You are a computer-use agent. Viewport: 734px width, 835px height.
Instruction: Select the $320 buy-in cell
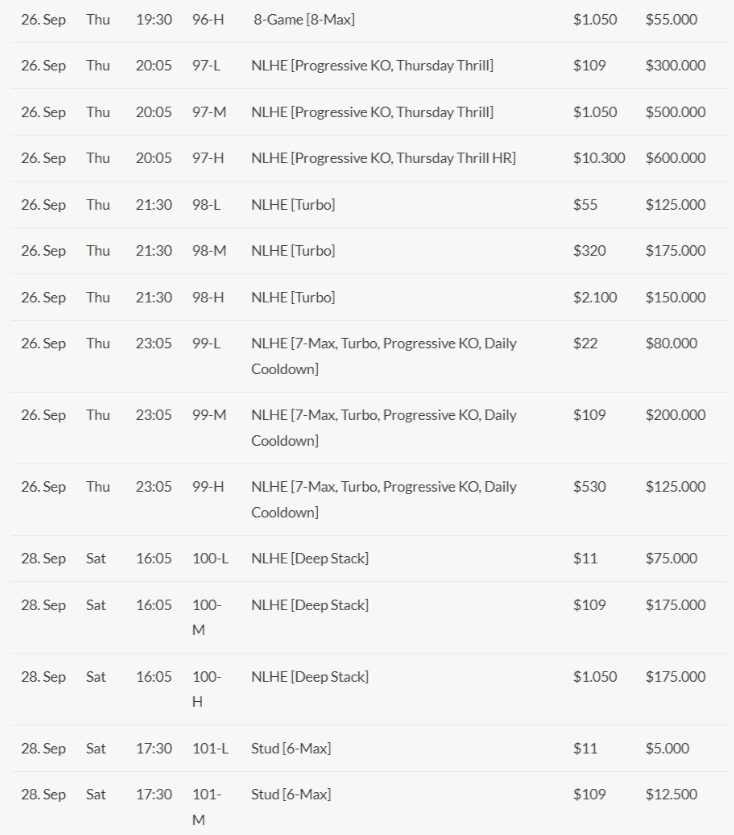[589, 250]
